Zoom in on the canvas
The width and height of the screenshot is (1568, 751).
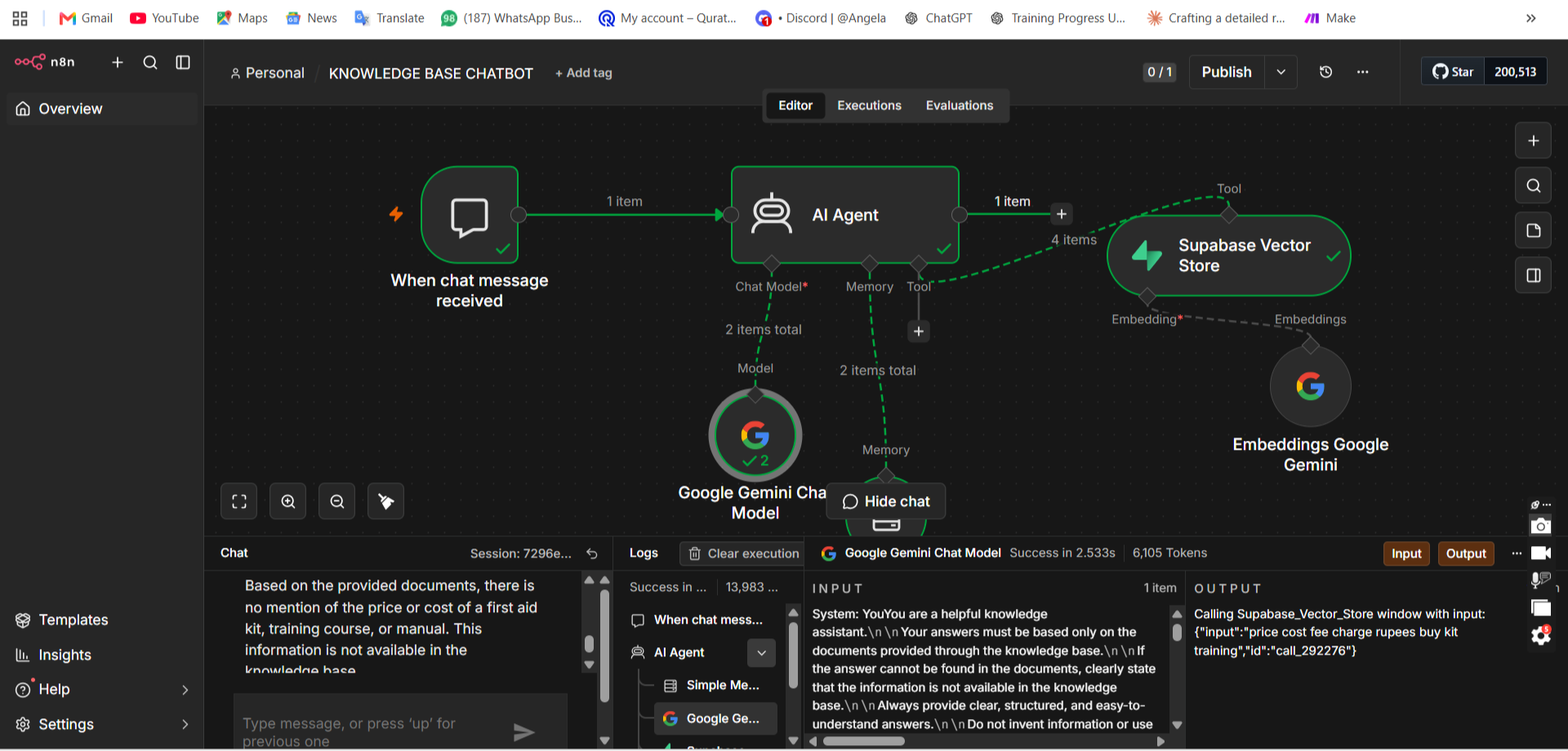tap(287, 501)
